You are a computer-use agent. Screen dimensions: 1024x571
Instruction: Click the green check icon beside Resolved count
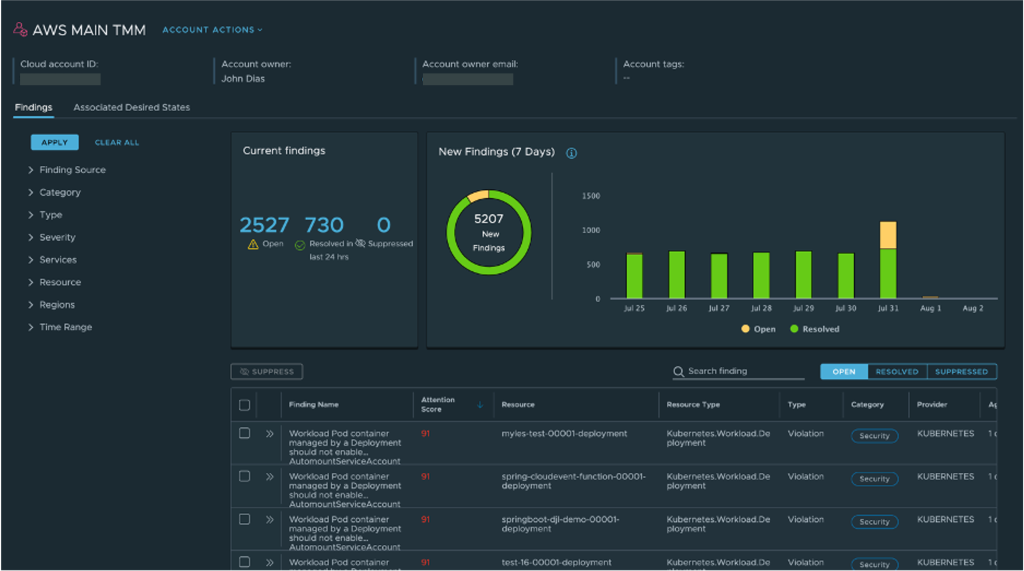300,245
